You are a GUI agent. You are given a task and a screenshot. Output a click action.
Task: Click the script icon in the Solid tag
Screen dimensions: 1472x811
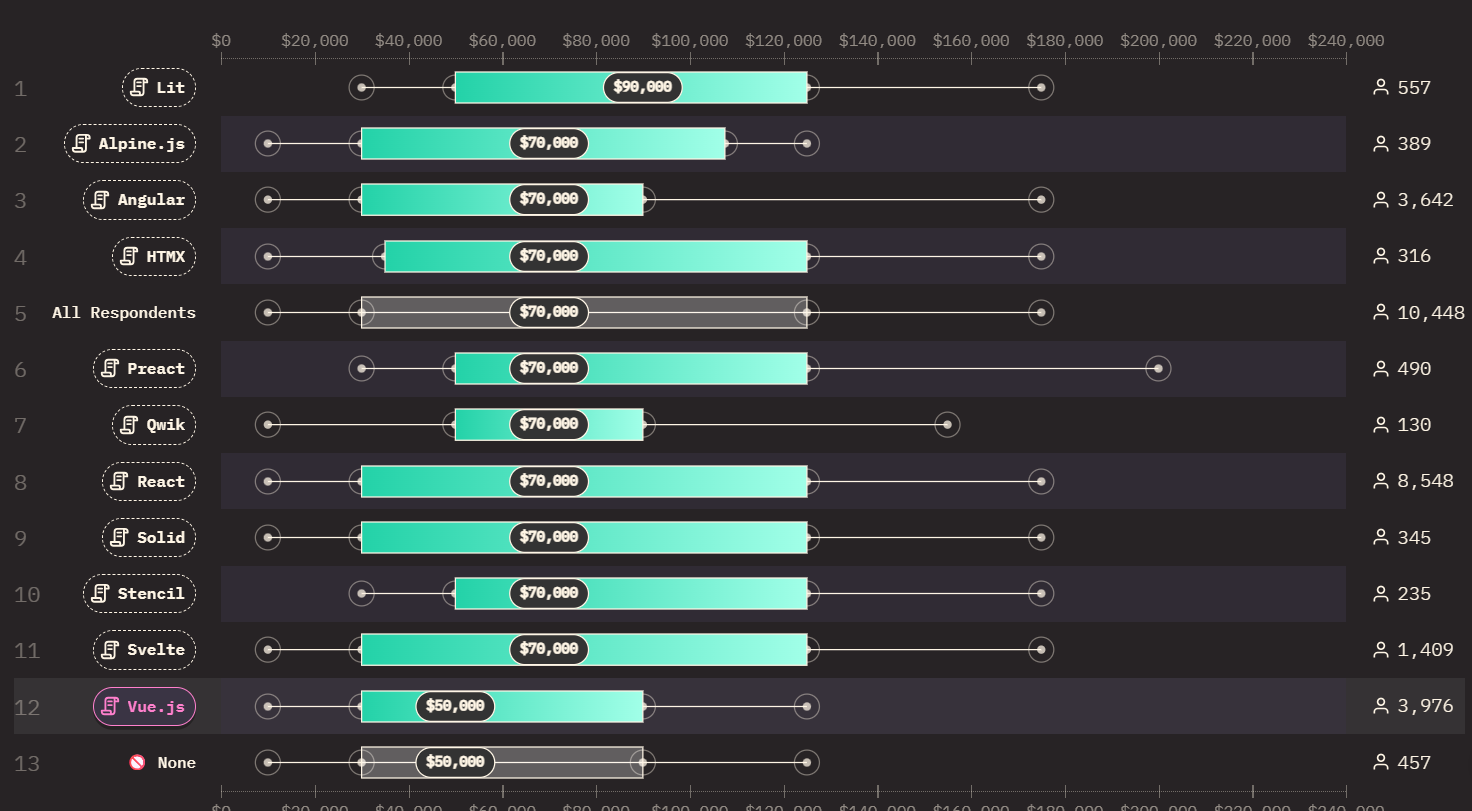click(x=120, y=537)
